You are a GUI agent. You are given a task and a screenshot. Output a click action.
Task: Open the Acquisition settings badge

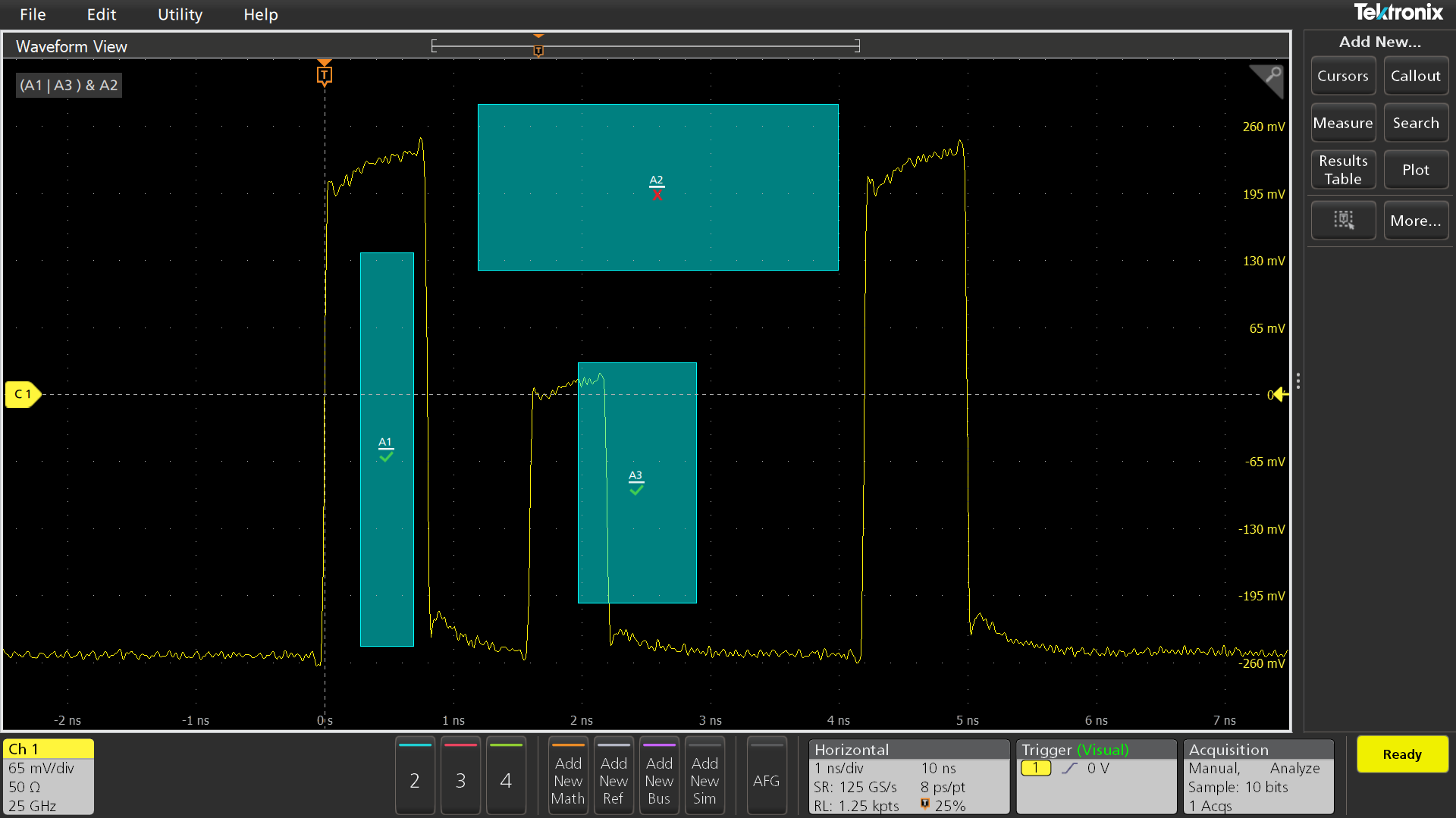1259,776
